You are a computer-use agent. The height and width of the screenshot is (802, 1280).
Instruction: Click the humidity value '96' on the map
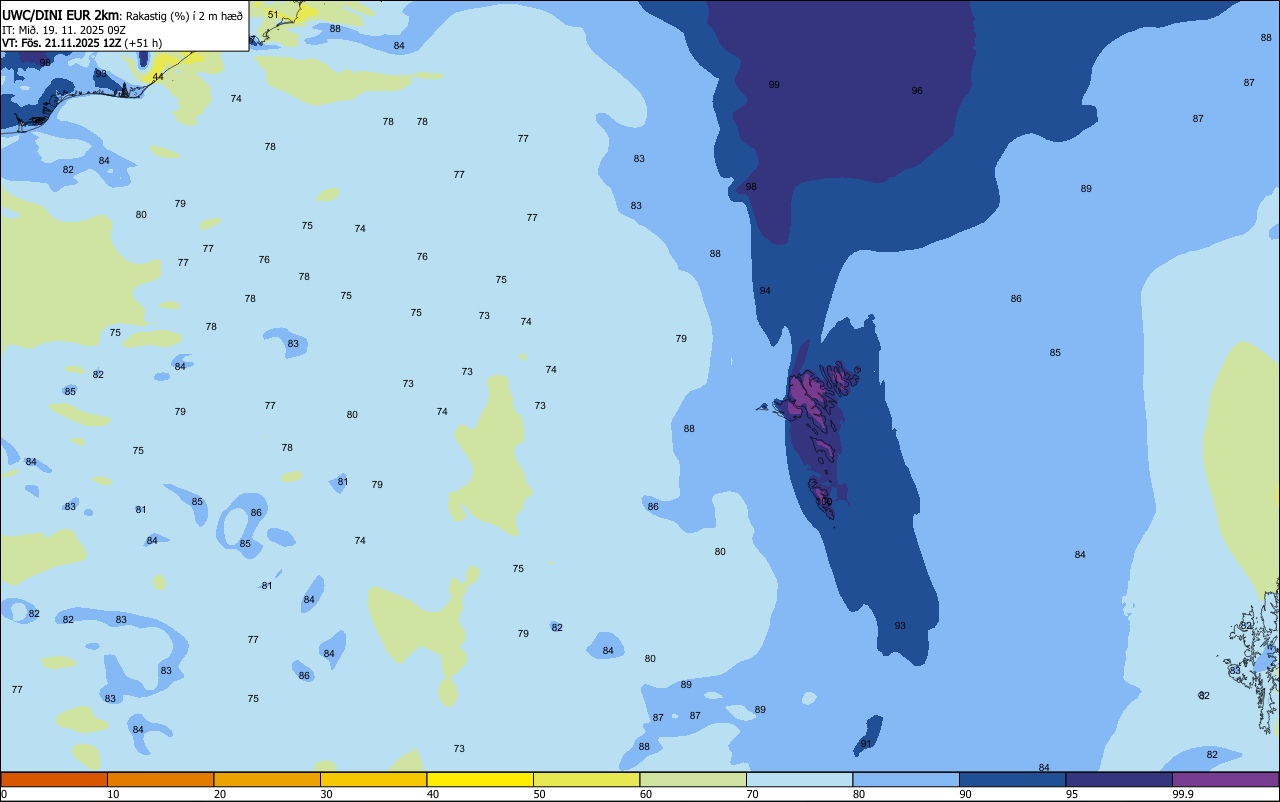click(x=917, y=91)
